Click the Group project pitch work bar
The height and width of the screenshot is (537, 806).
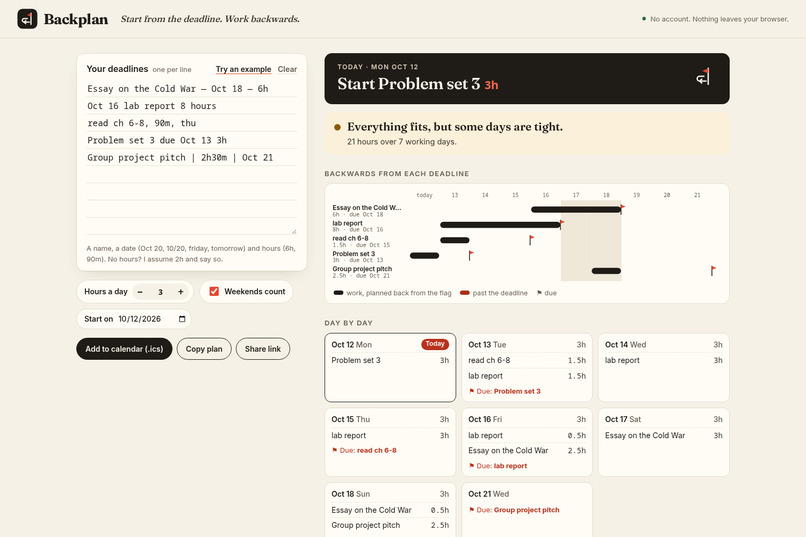[x=606, y=271]
